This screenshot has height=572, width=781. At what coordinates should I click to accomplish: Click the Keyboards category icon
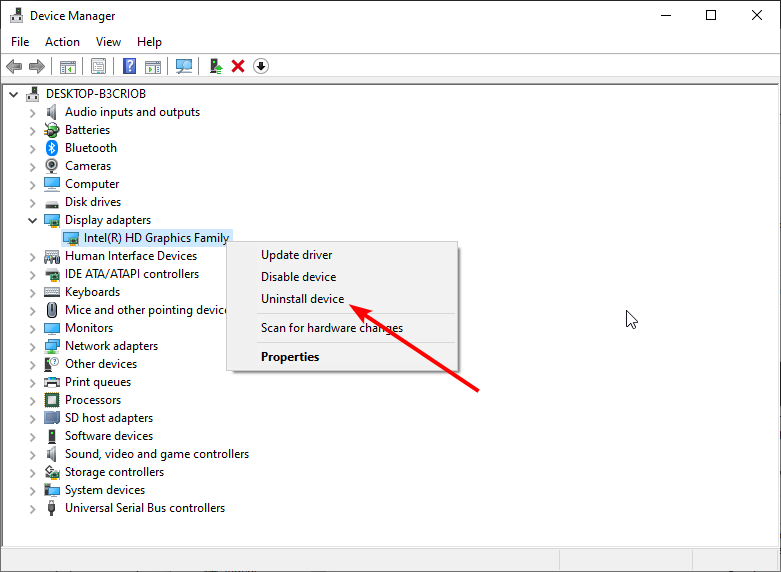[52, 292]
